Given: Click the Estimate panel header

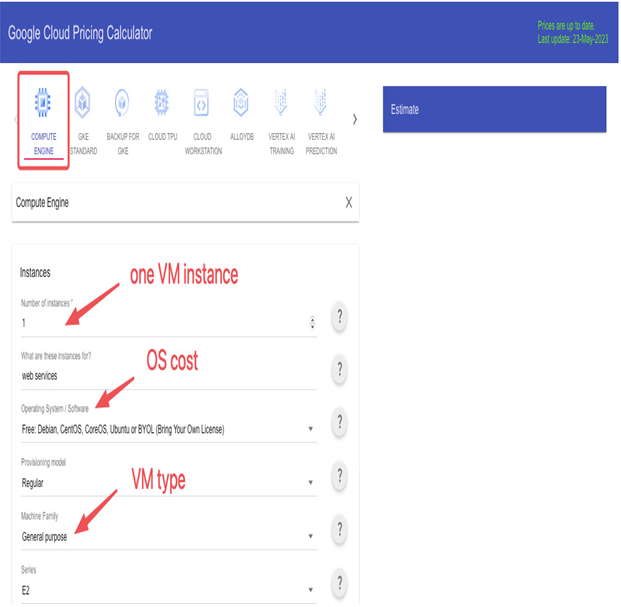Looking at the screenshot, I should click(x=494, y=109).
